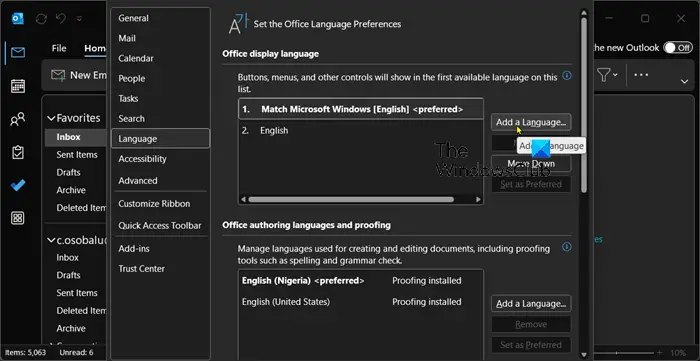Click Unread: 6 in status bar
Viewport: 700px width, 361px height.
tap(76, 353)
